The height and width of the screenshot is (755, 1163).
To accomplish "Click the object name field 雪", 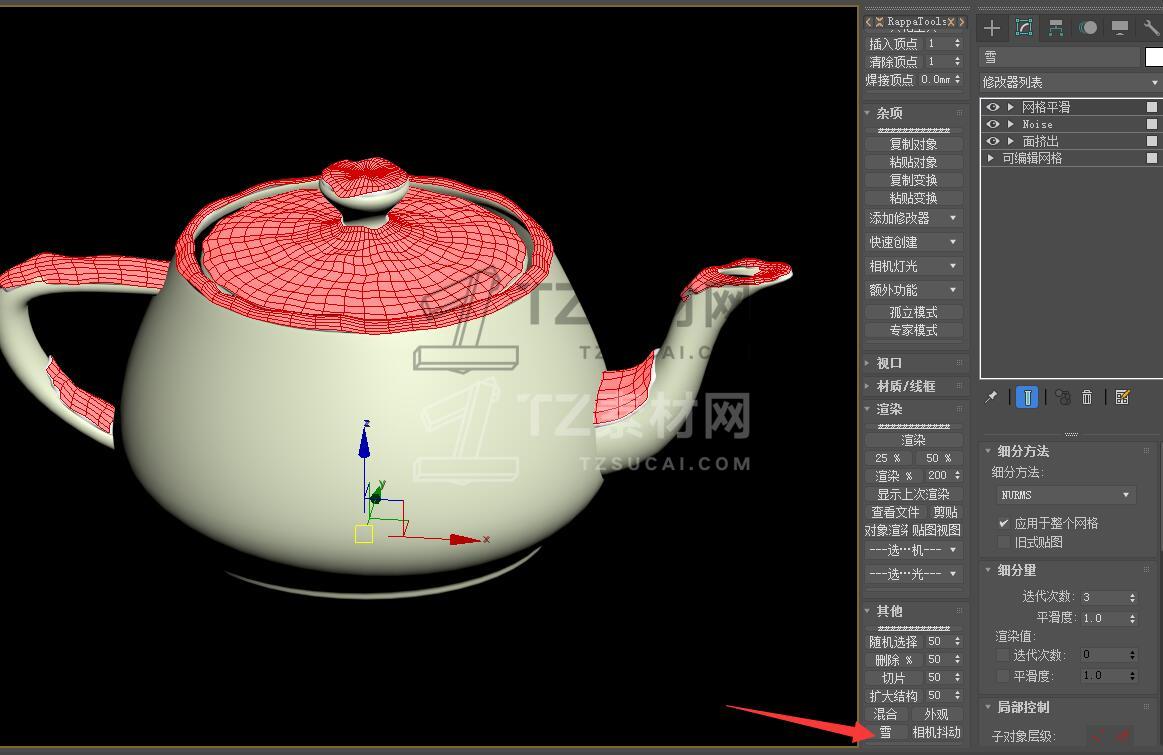I will (x=1059, y=57).
